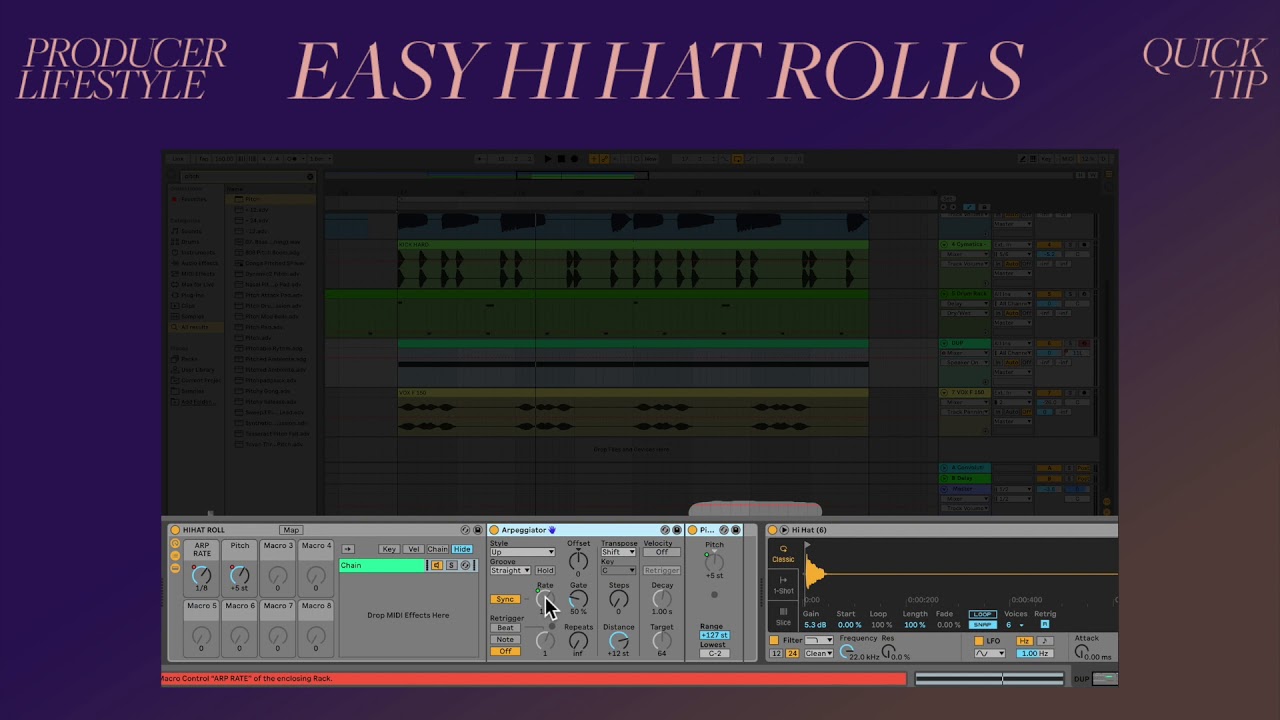Click the speaker activator icon on Chain row

(437, 565)
